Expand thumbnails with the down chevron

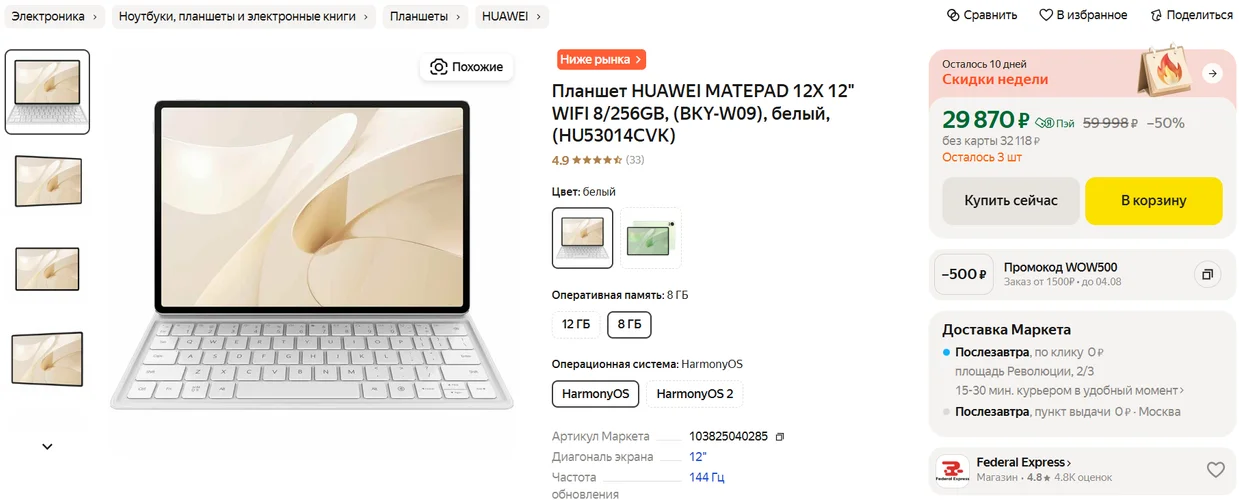pos(47,447)
